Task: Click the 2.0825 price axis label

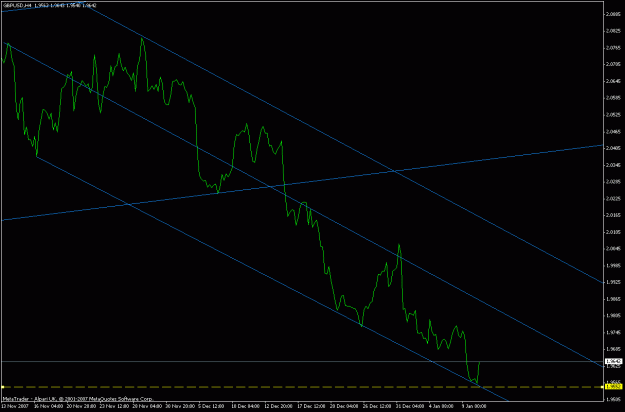Action: (613, 31)
